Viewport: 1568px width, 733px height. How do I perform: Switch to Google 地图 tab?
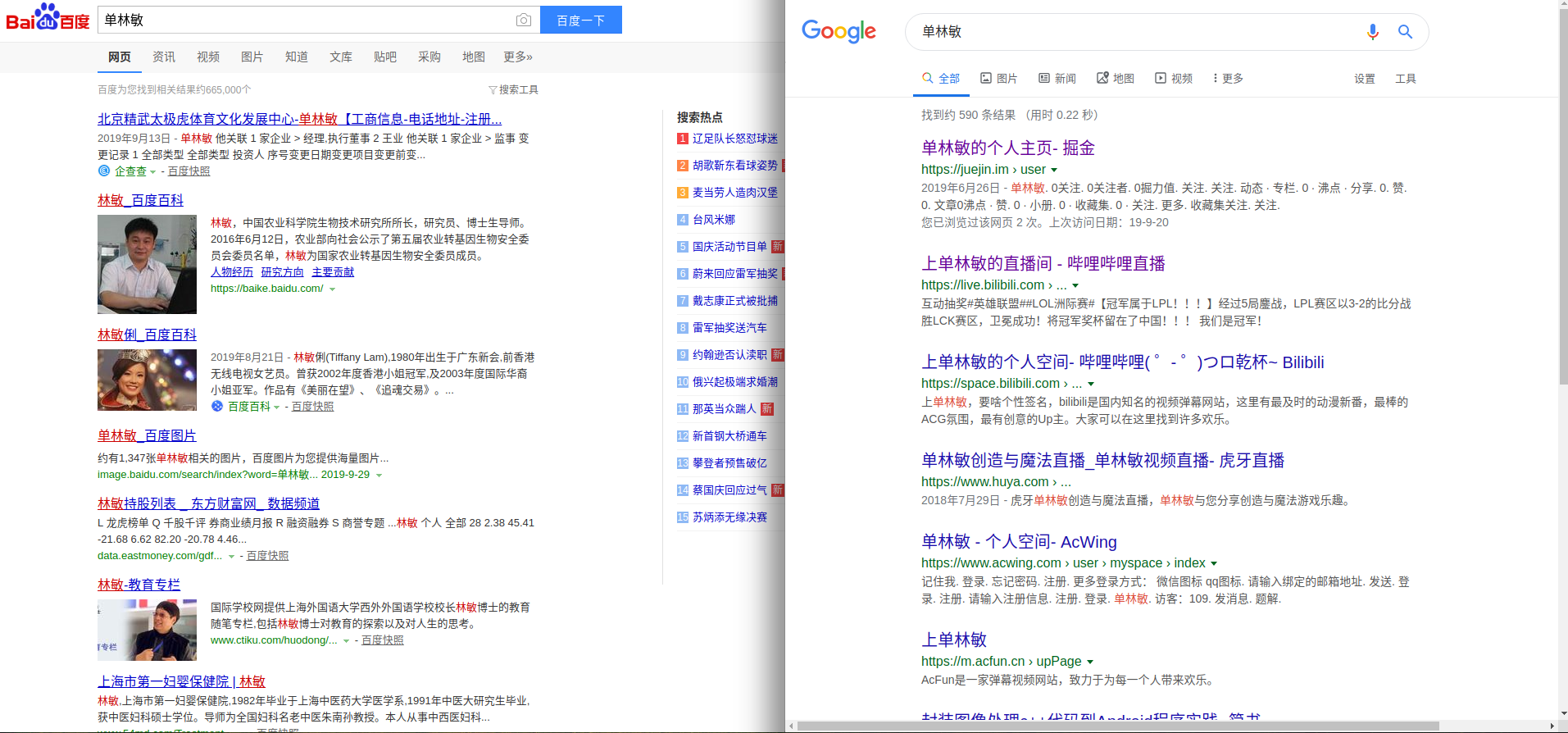point(1116,78)
